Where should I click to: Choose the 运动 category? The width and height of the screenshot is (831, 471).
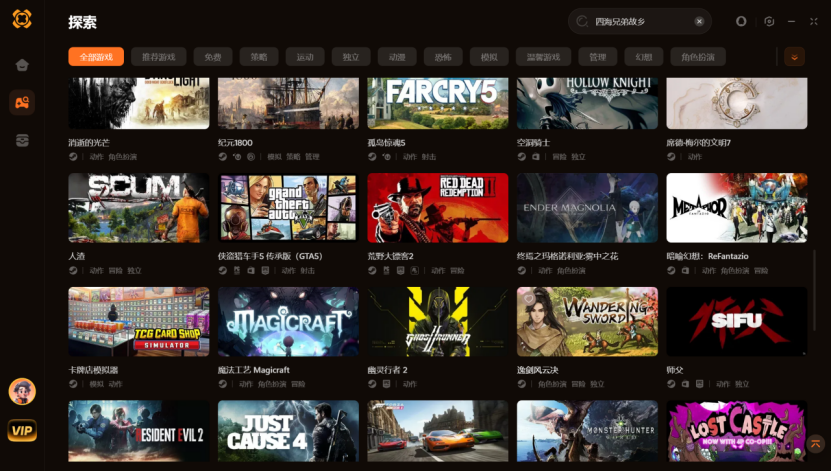(305, 57)
